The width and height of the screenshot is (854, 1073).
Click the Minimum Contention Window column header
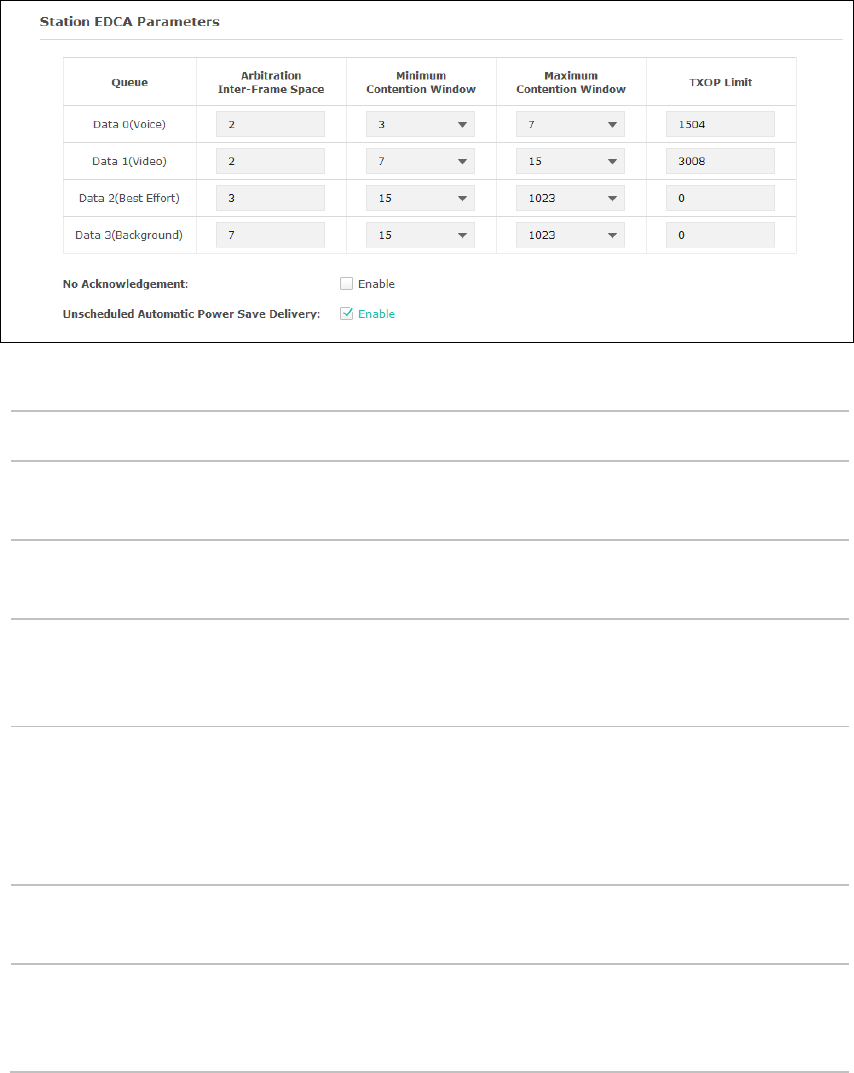[421, 82]
